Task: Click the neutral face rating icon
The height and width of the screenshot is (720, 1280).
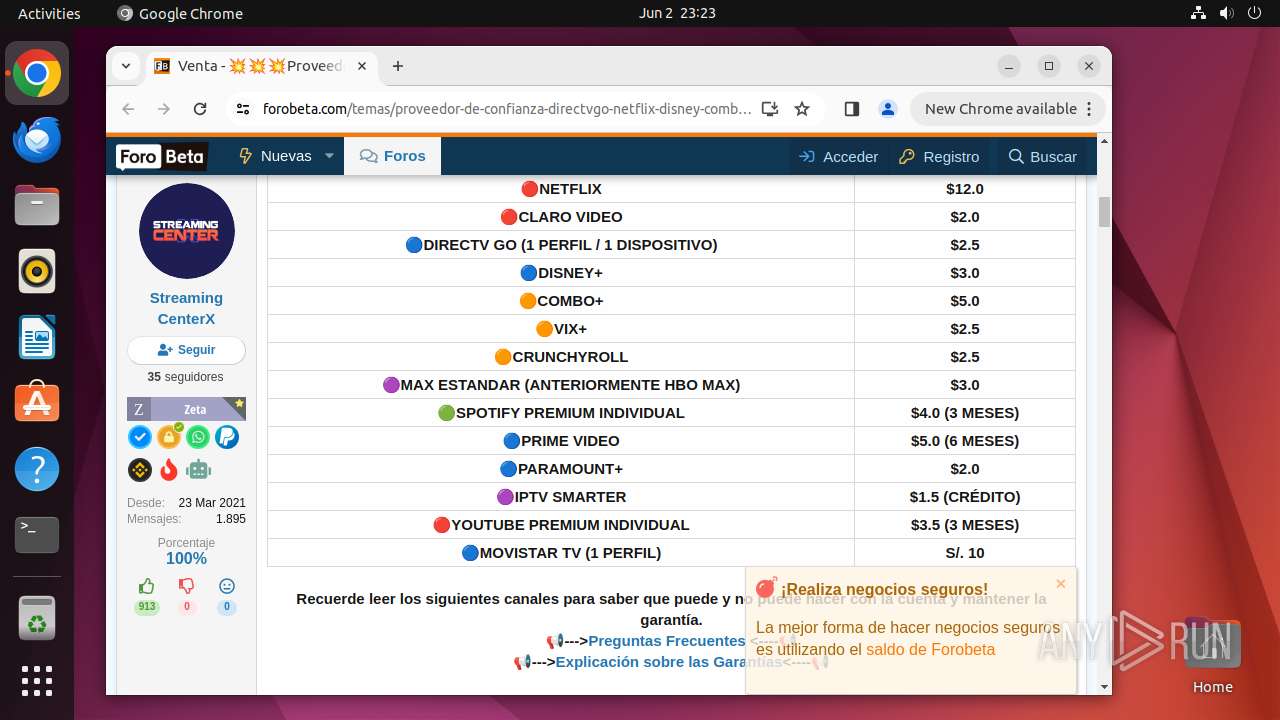Action: 227,586
